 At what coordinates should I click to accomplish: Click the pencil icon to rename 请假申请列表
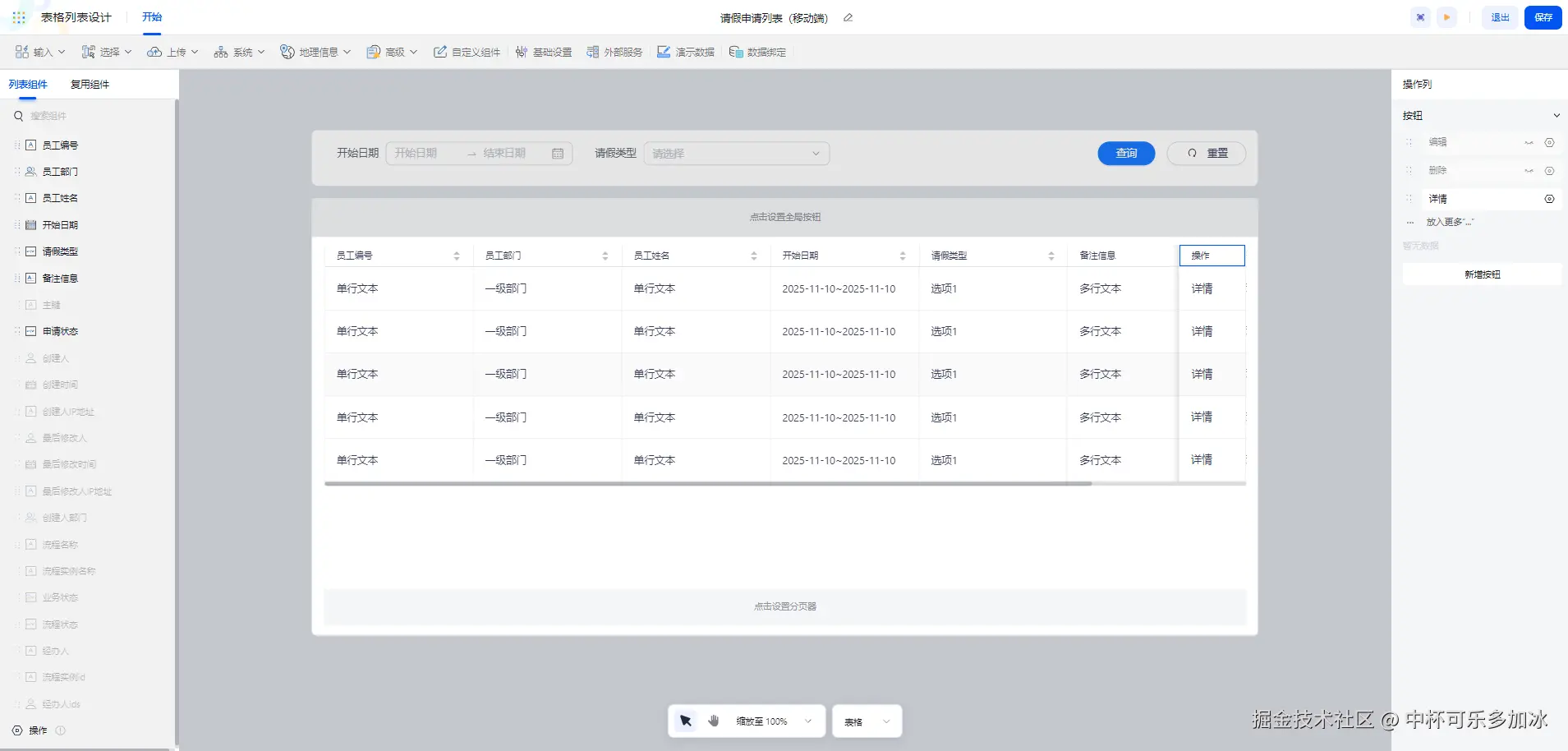848,17
